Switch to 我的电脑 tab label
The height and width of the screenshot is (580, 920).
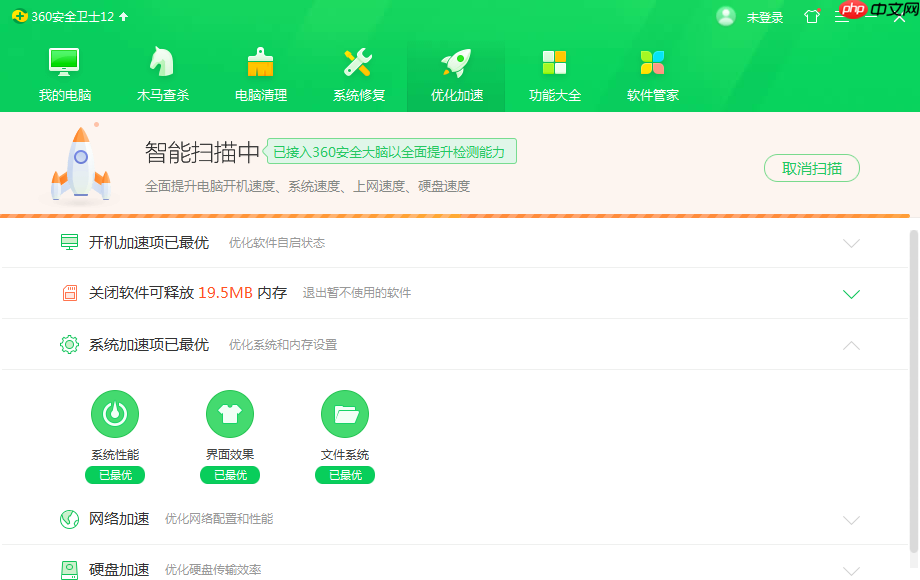[x=65, y=95]
